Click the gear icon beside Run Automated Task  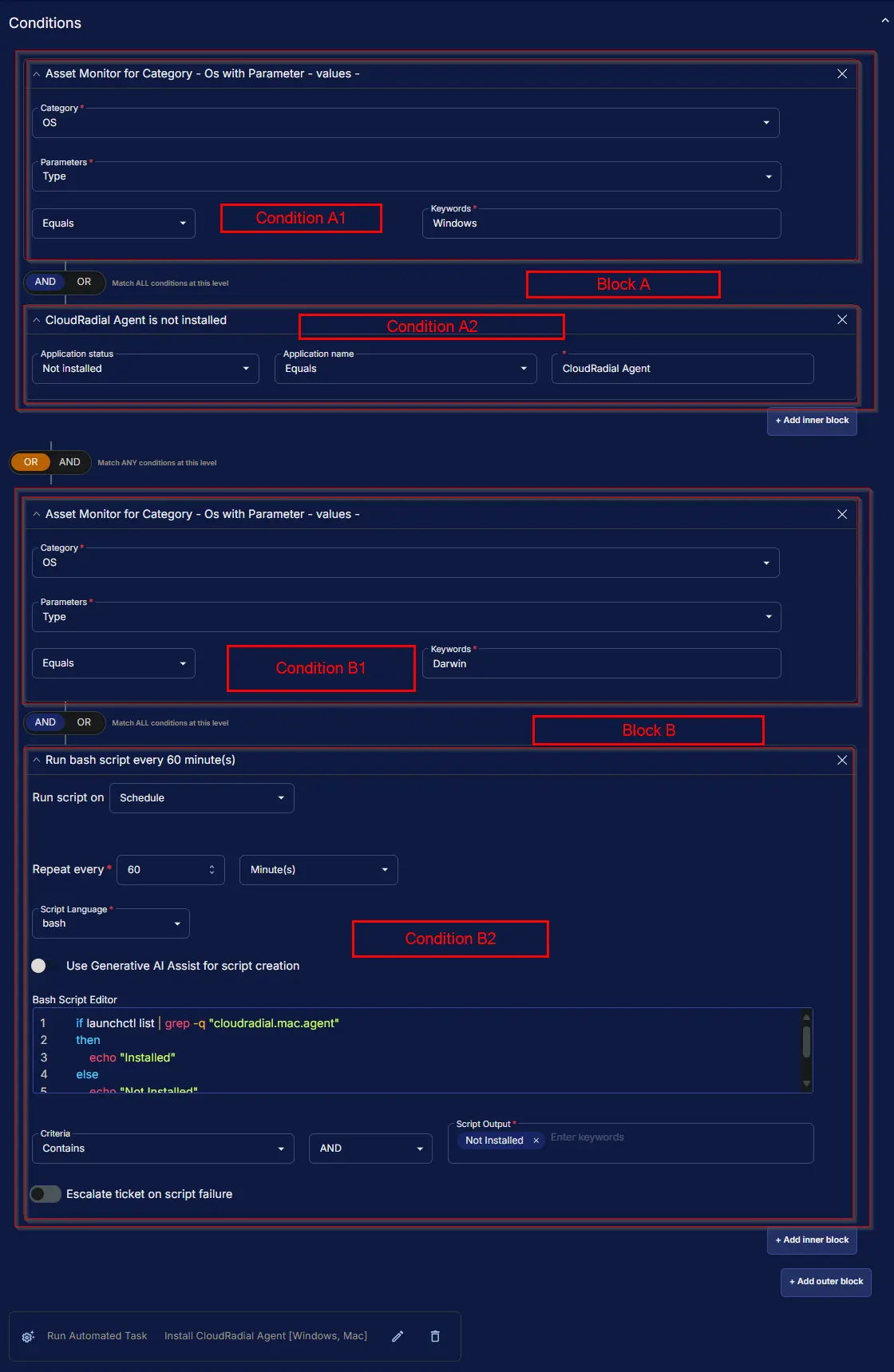28,1336
